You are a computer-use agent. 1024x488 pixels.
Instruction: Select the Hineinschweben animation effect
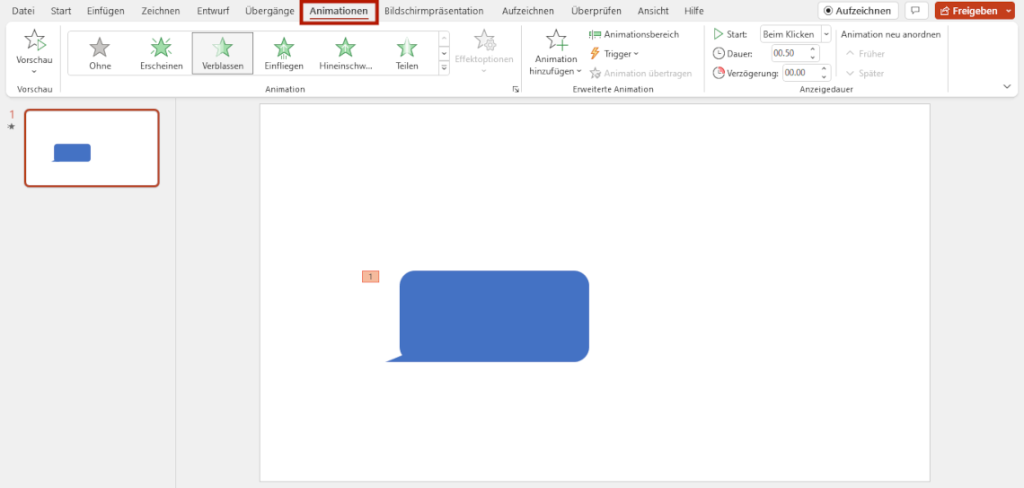coord(345,53)
